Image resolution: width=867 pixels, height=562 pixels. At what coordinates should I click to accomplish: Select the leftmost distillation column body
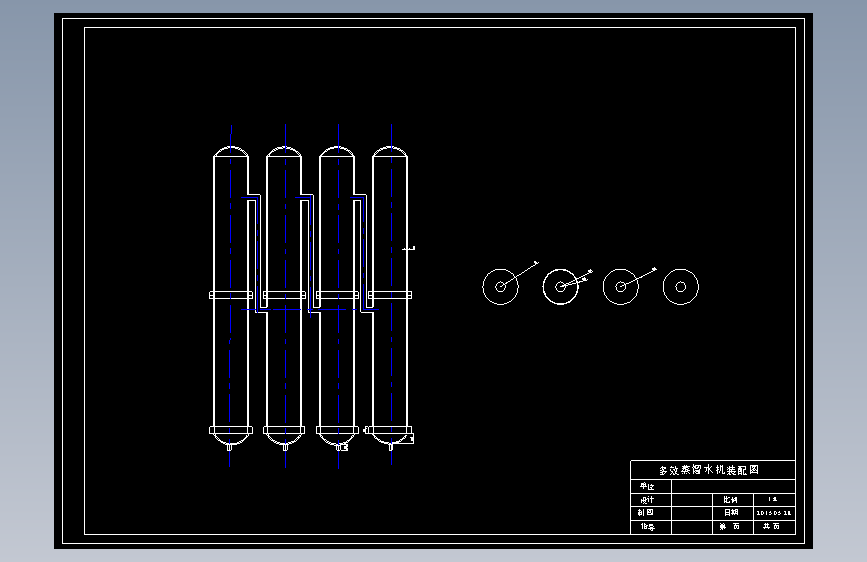[x=231, y=299]
